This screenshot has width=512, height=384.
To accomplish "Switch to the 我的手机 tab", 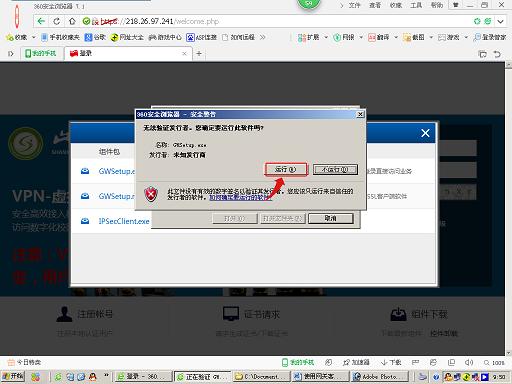I will tap(41, 53).
